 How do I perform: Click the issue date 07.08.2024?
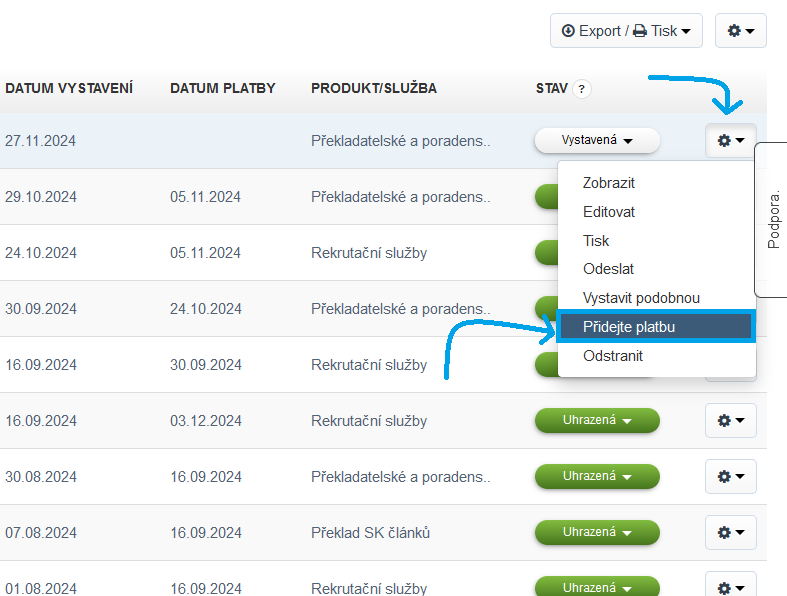[x=41, y=533]
